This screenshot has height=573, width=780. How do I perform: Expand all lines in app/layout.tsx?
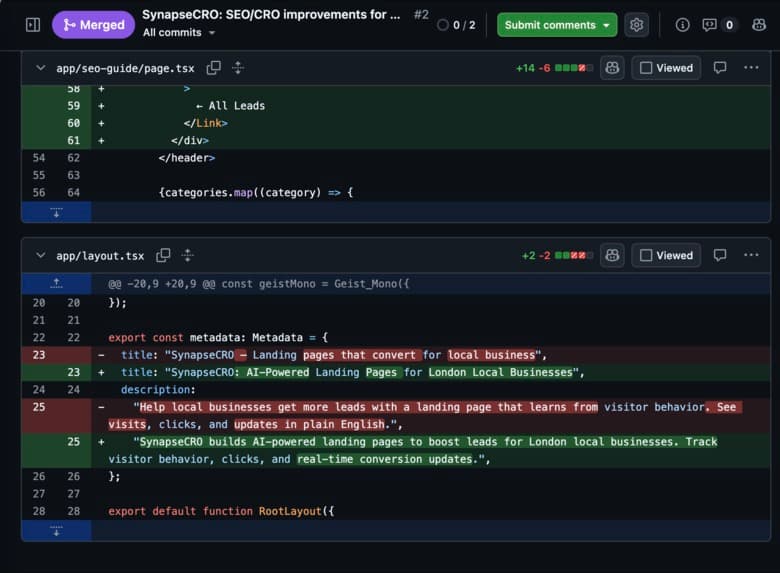coord(188,256)
